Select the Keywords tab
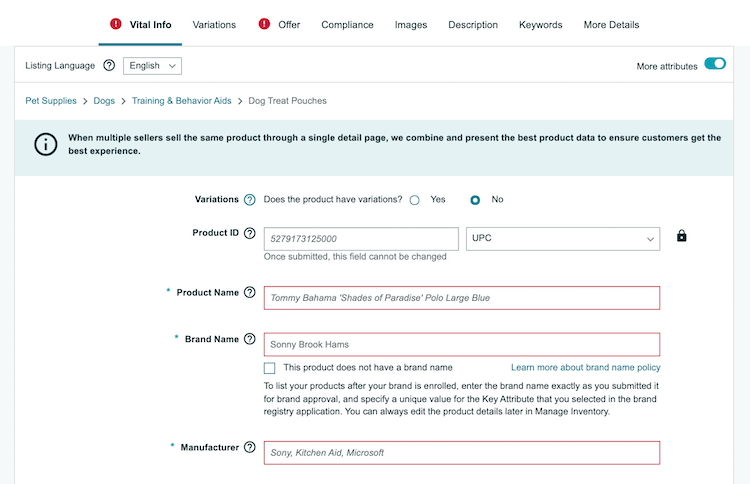This screenshot has width=750, height=484. pyautogui.click(x=540, y=24)
